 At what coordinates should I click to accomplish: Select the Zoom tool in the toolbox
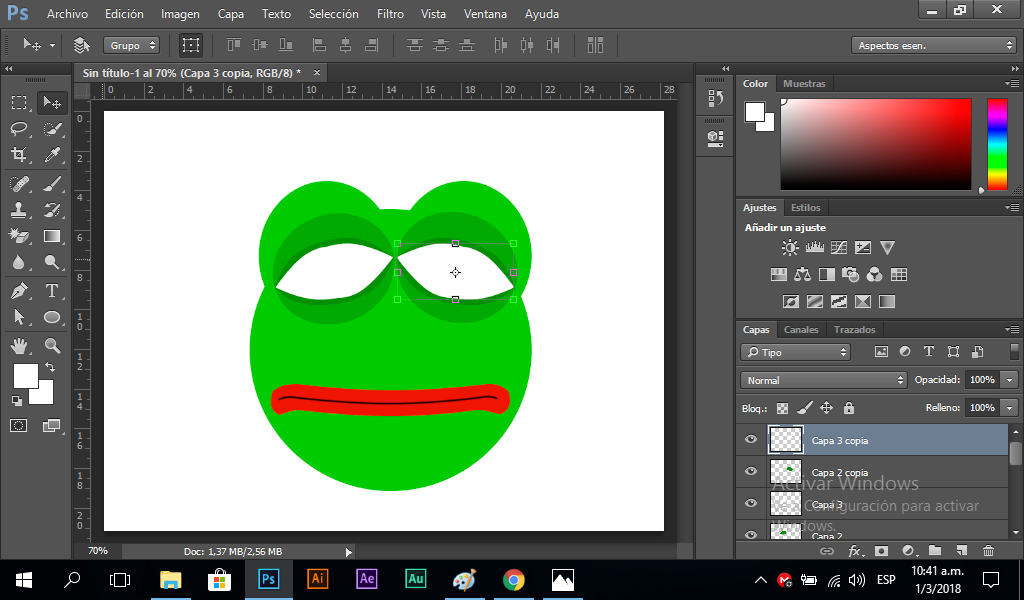coord(52,345)
